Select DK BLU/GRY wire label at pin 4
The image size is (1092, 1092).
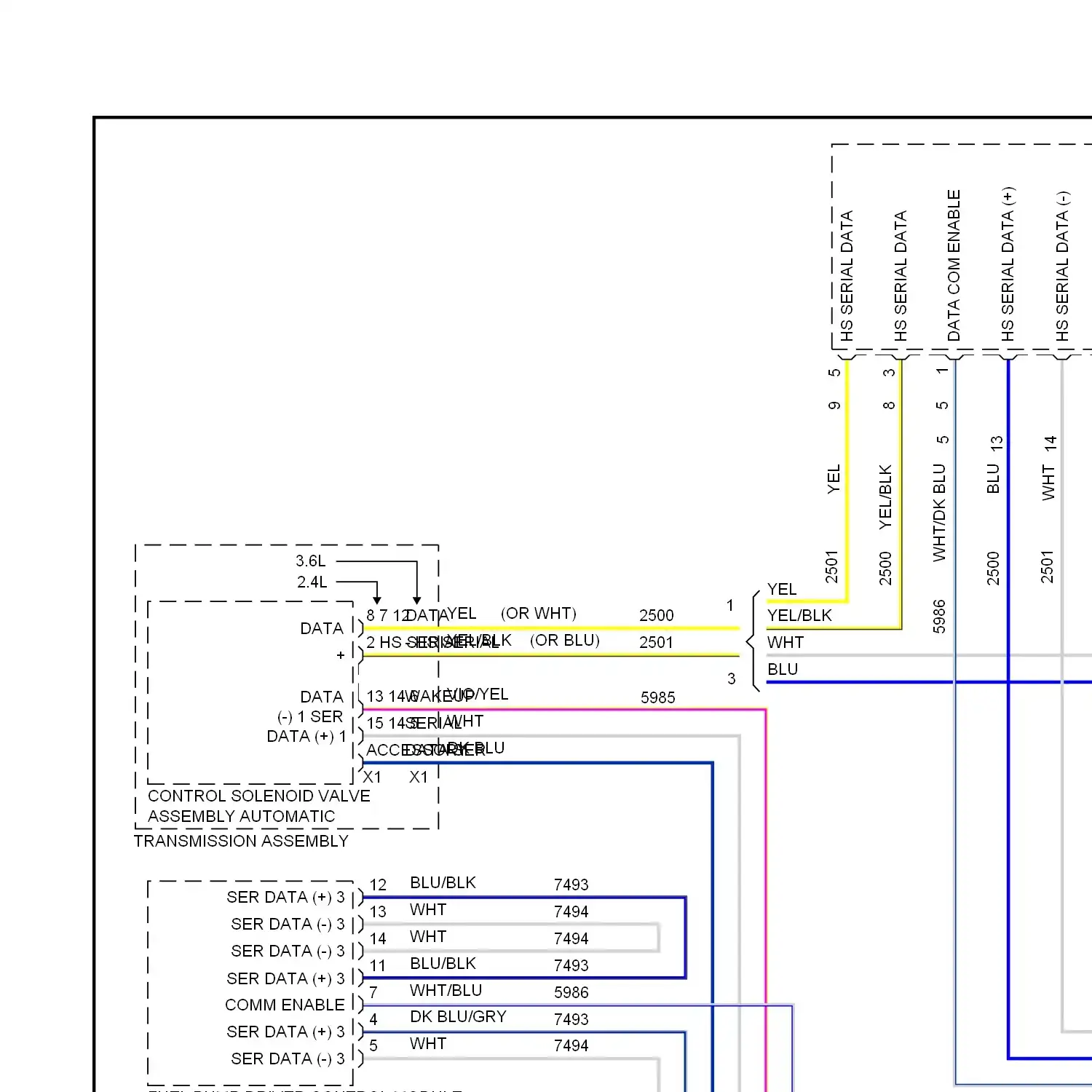coord(458,1016)
